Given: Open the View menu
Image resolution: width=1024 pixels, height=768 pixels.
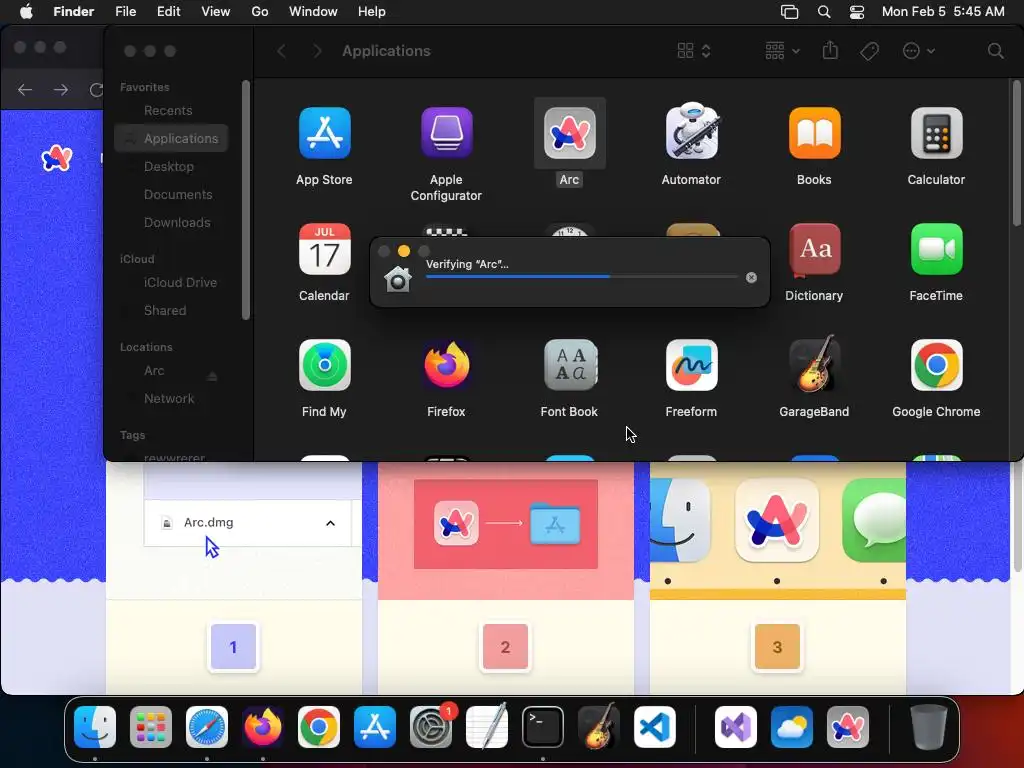Looking at the screenshot, I should [215, 12].
